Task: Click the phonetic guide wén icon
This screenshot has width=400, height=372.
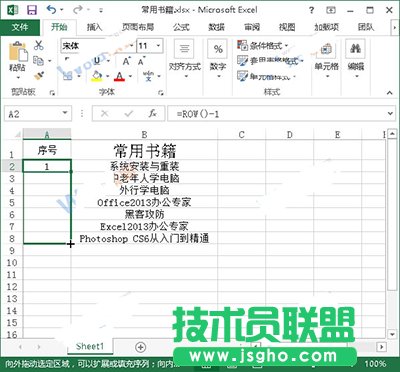Action: [148, 76]
